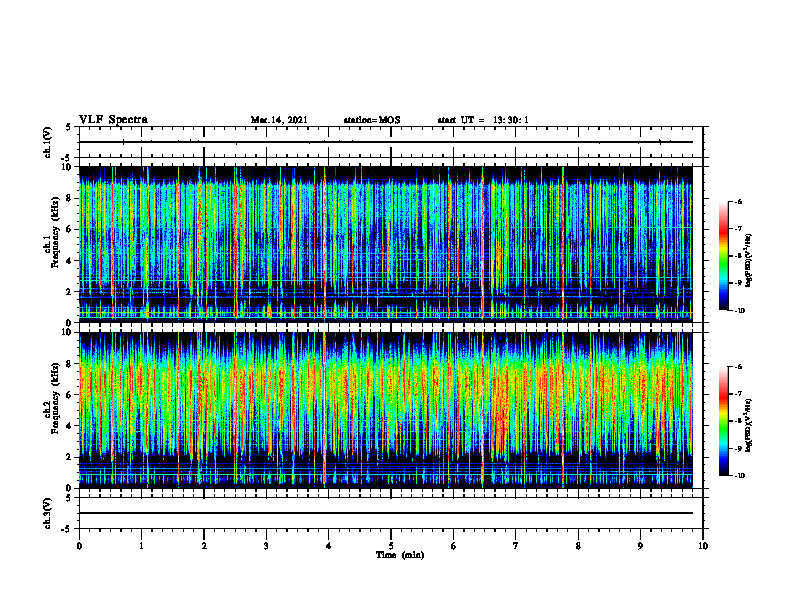Click time axis tick label 4

tap(329, 546)
